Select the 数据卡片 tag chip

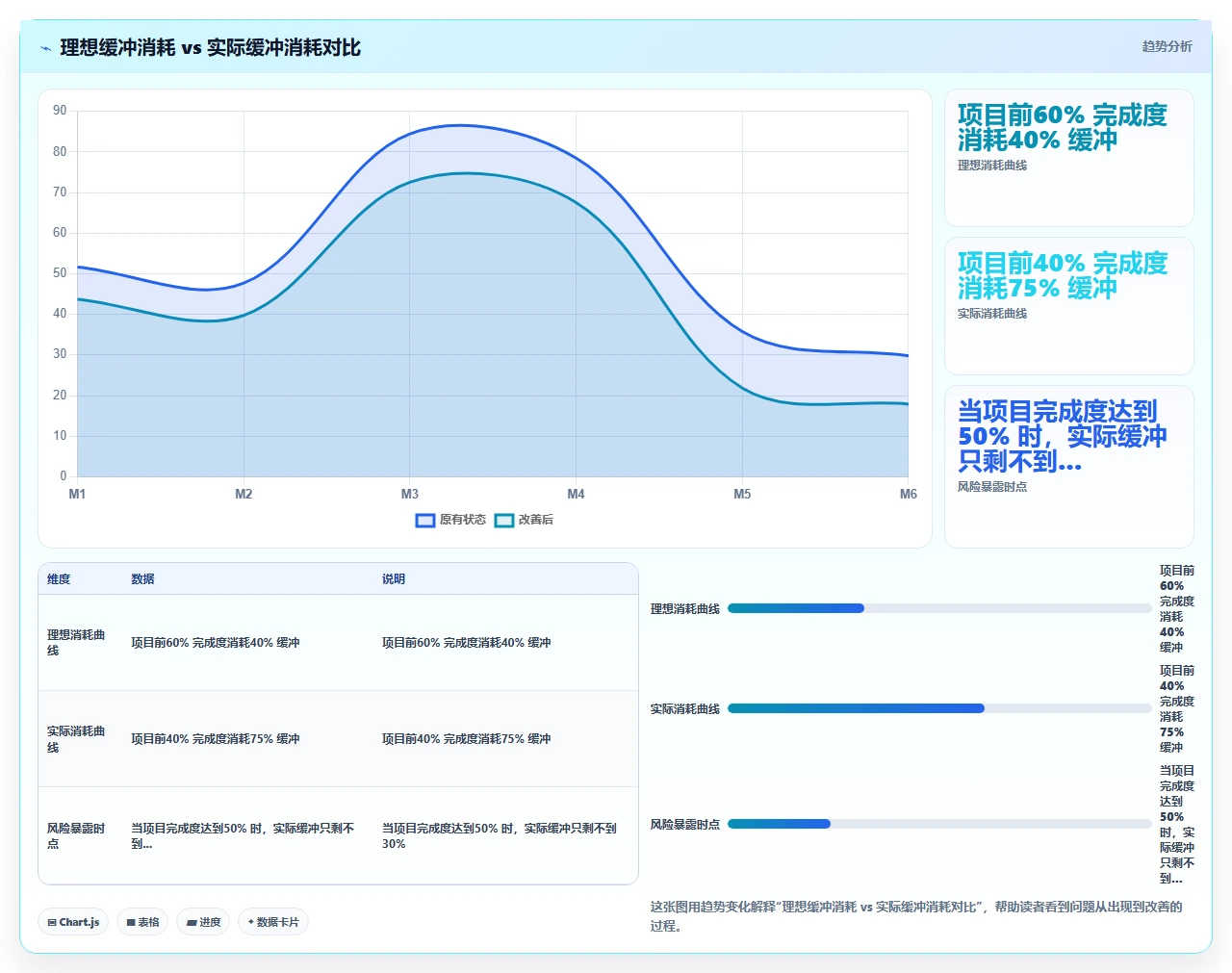point(273,922)
